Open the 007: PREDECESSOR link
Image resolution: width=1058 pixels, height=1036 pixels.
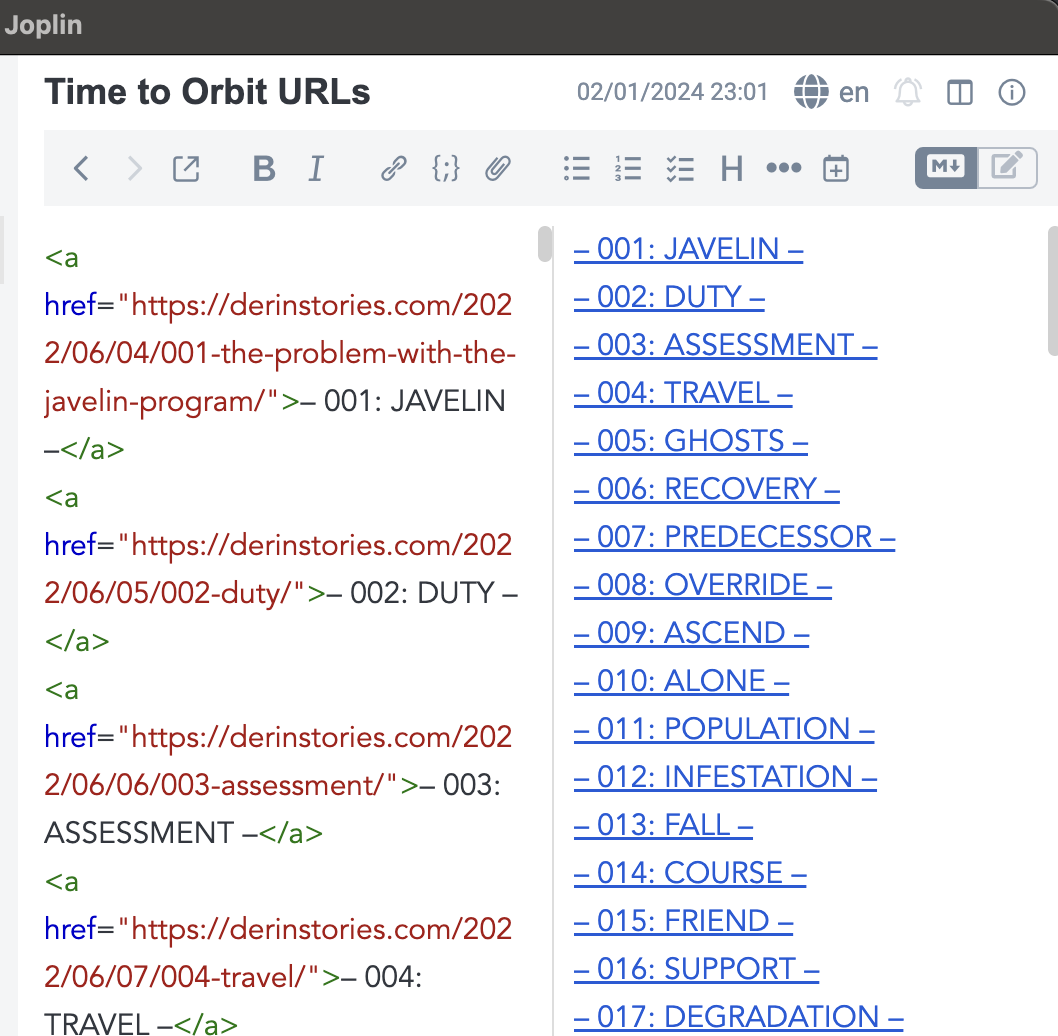(x=734, y=537)
